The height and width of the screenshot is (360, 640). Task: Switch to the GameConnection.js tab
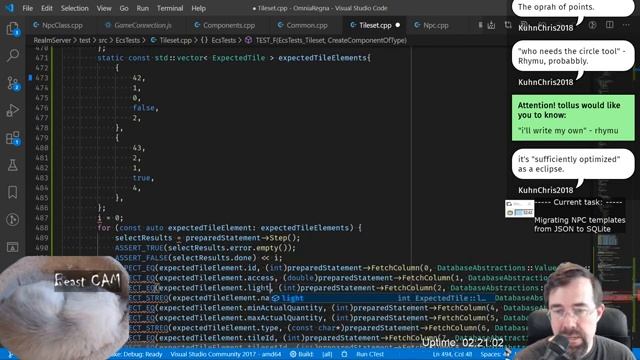(x=142, y=25)
